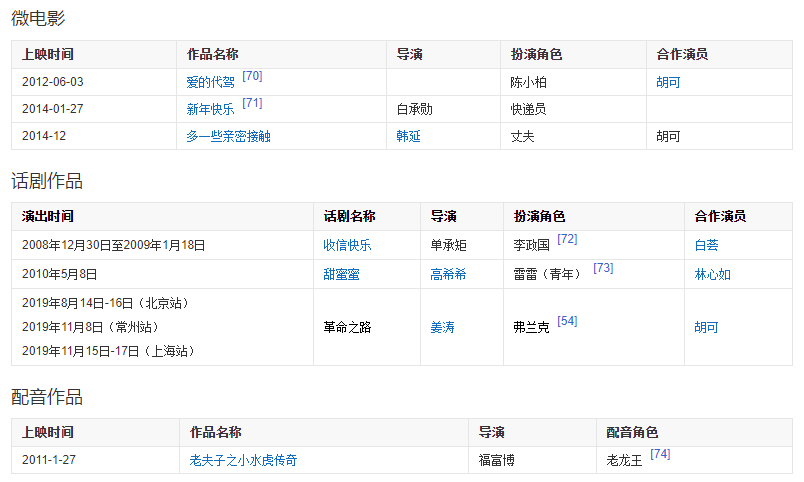
Task: Click citation [71] beside 新年快乐
Action: point(252,103)
